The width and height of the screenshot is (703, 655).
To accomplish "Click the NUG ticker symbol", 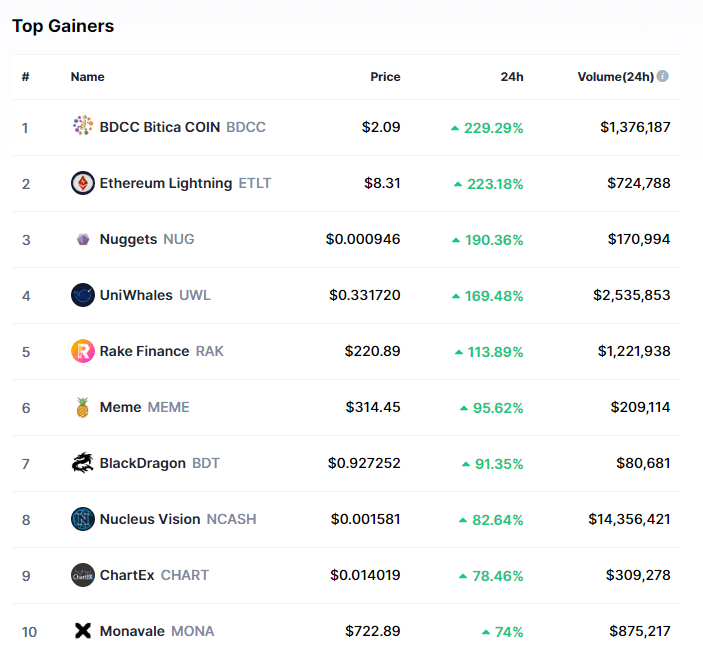I will [x=178, y=239].
